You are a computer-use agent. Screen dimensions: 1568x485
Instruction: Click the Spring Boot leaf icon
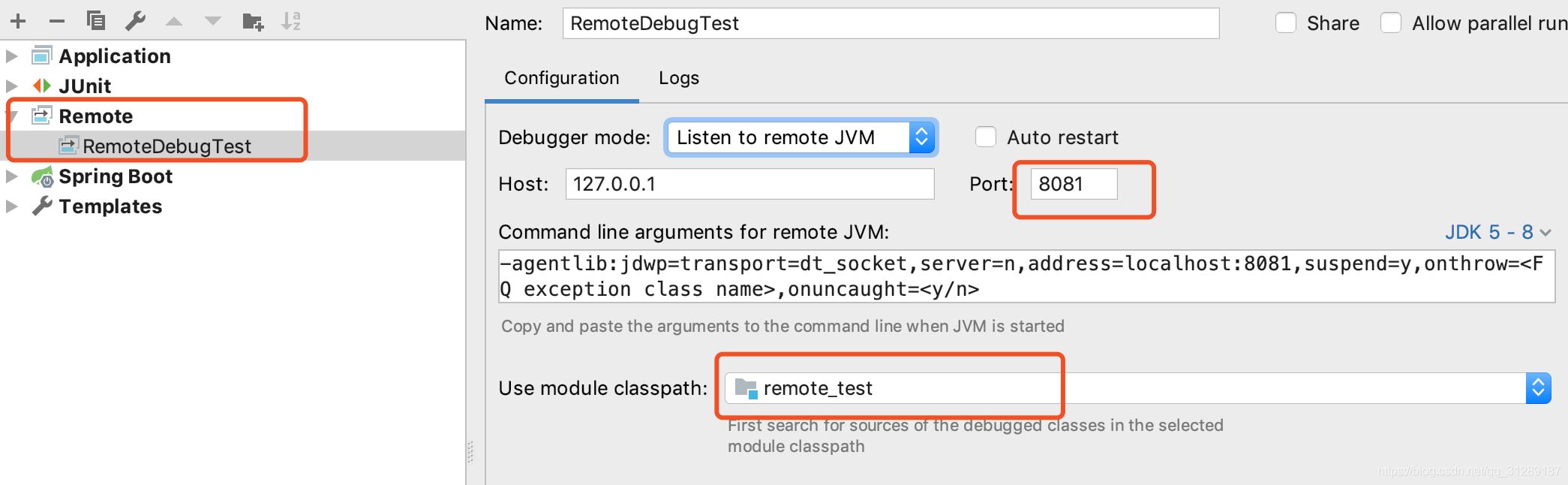43,176
